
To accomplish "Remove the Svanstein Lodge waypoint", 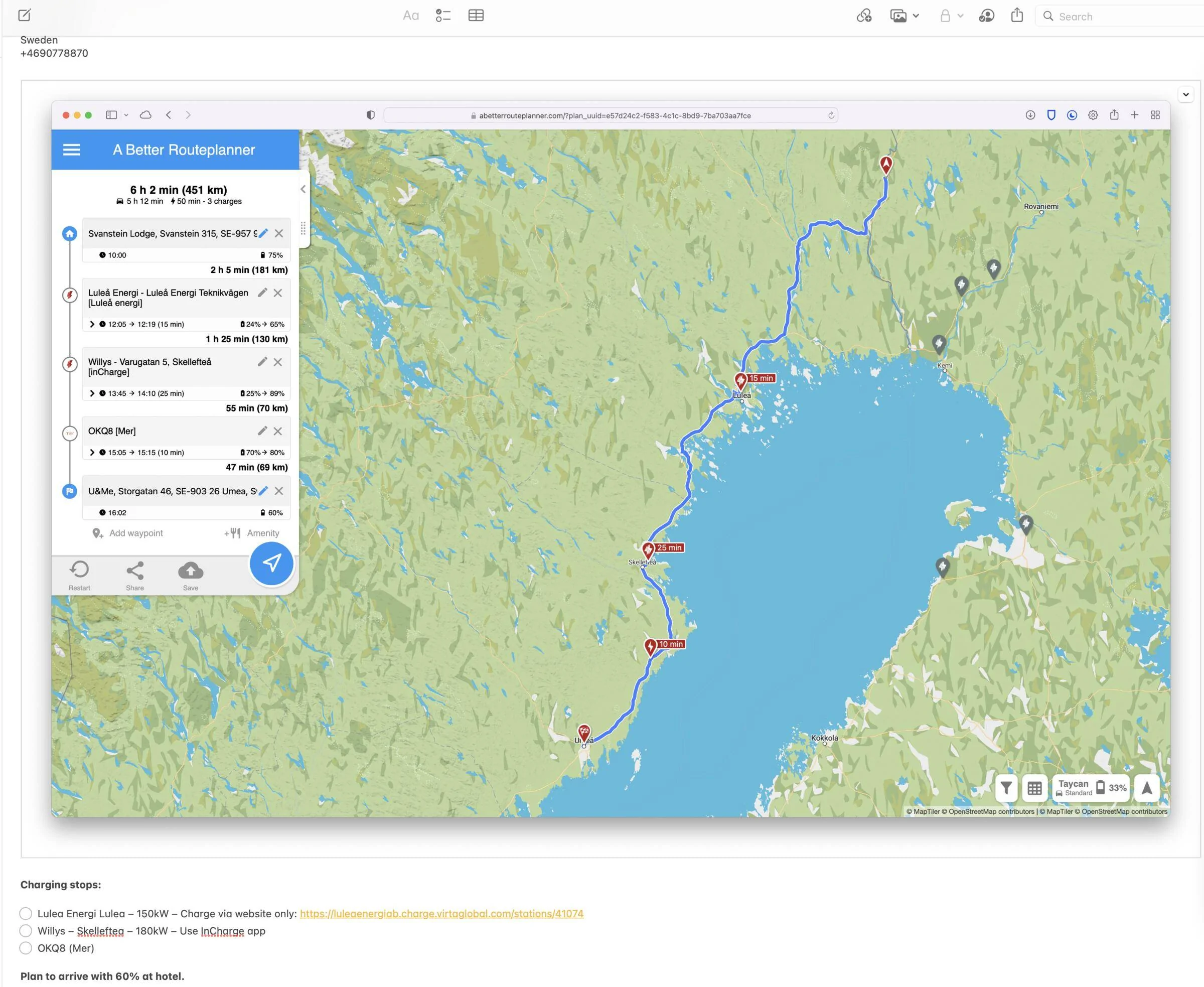I will tap(278, 233).
